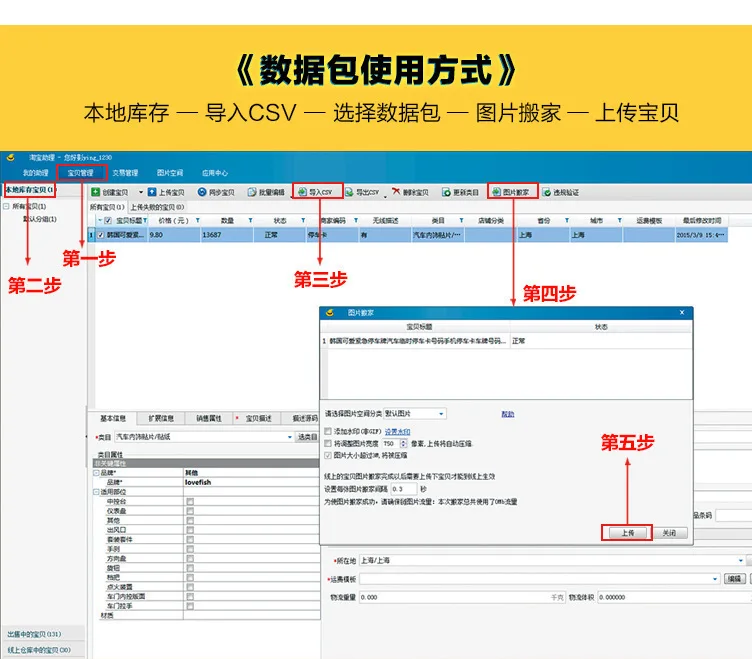Select 默认分组(1) in the left tree

[x=40, y=219]
